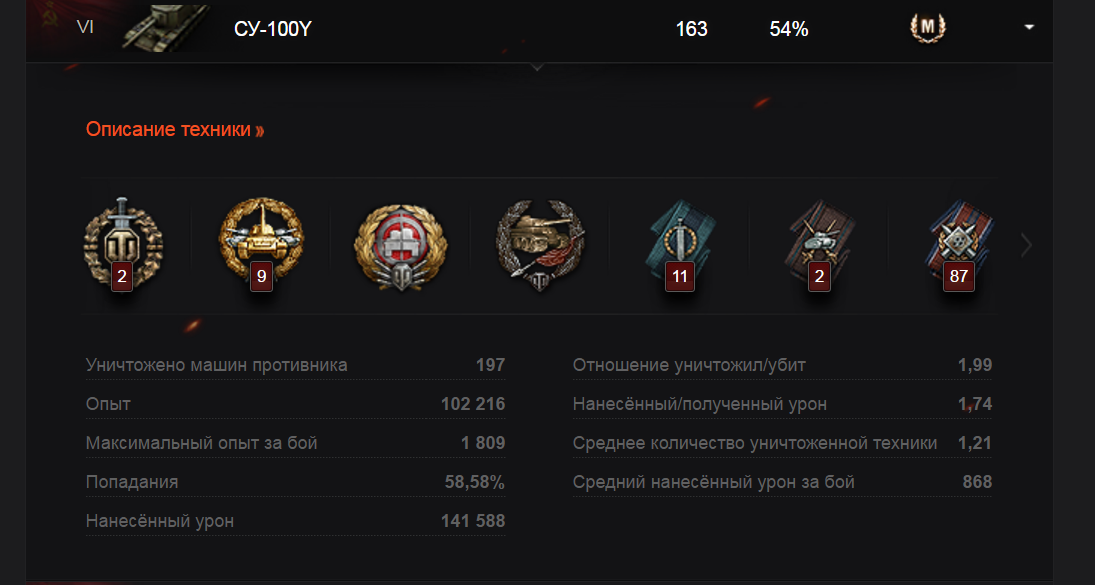Click the striped ribbon medal showing 87
The height and width of the screenshot is (585, 1095).
pyautogui.click(x=958, y=244)
